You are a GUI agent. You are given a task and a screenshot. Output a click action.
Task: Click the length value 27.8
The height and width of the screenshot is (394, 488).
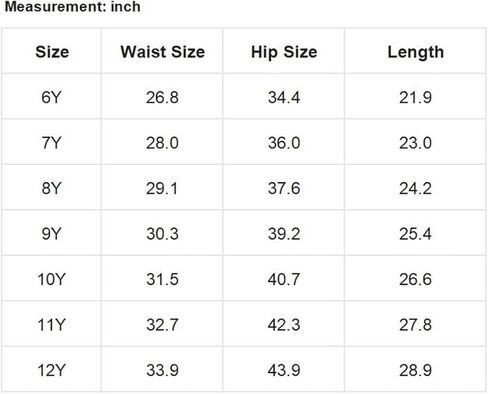pyautogui.click(x=415, y=325)
